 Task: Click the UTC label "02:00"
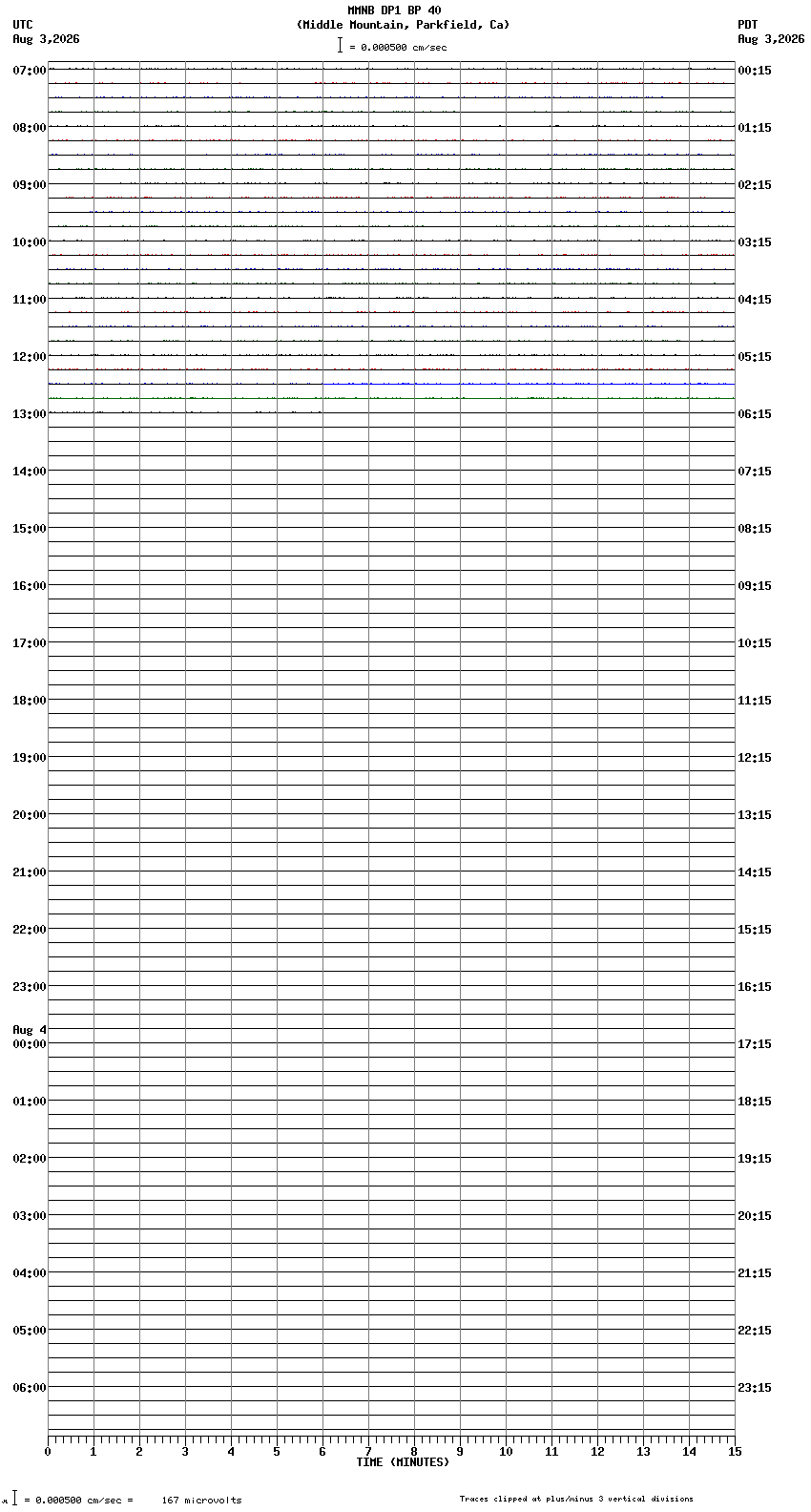(30, 1159)
